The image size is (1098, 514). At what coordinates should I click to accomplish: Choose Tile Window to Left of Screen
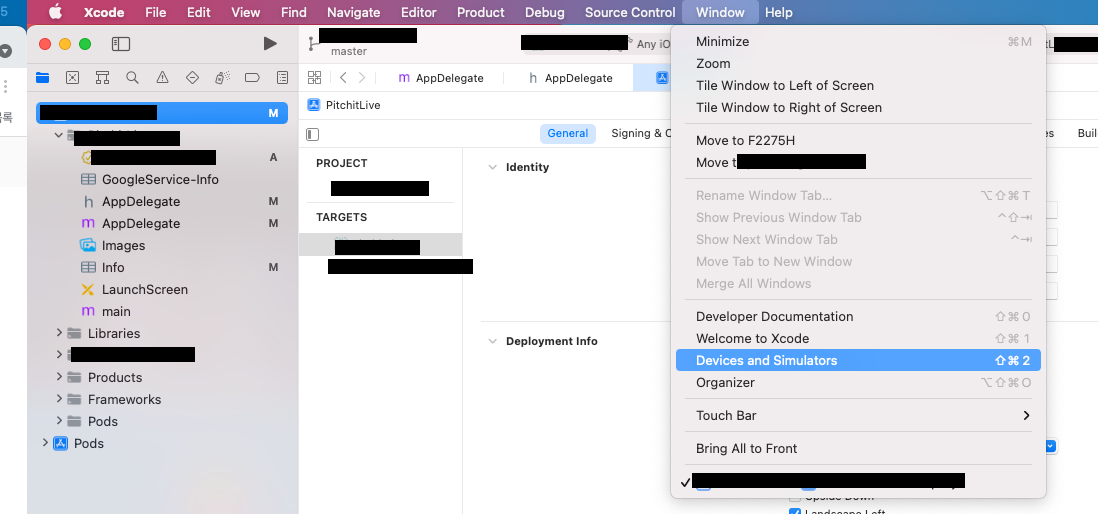858,85
